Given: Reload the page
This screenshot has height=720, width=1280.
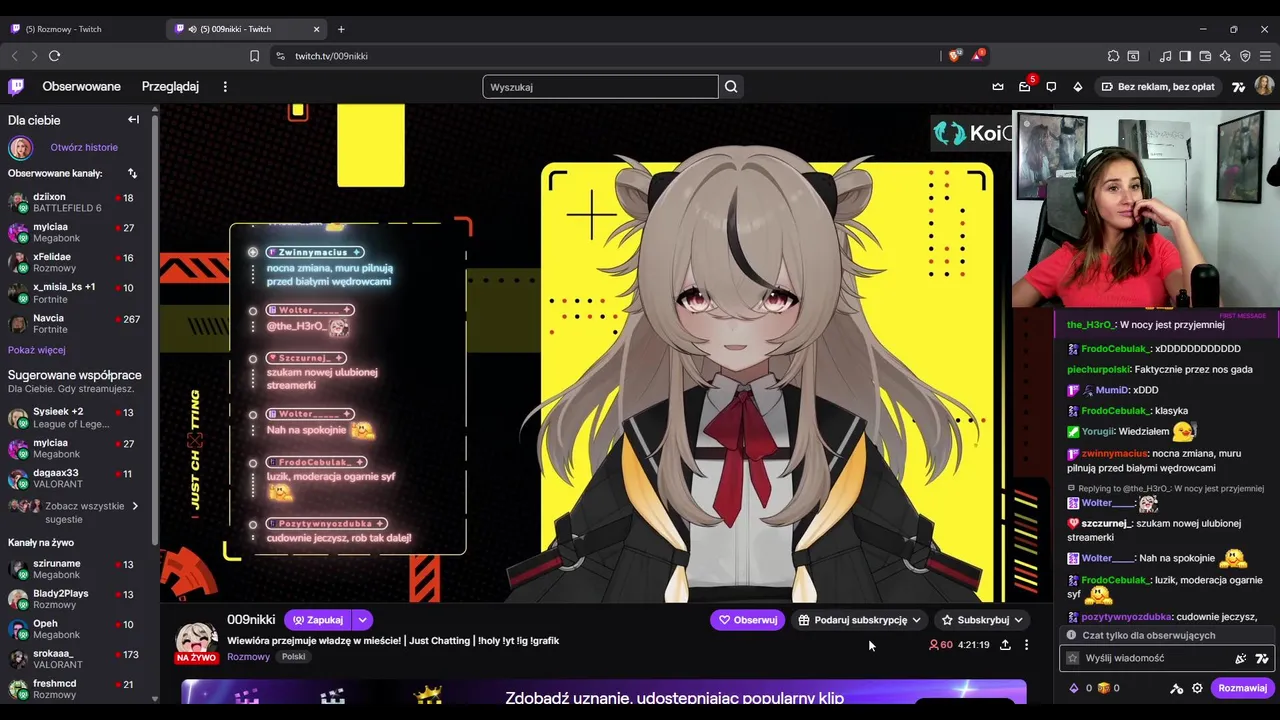Looking at the screenshot, I should [54, 56].
